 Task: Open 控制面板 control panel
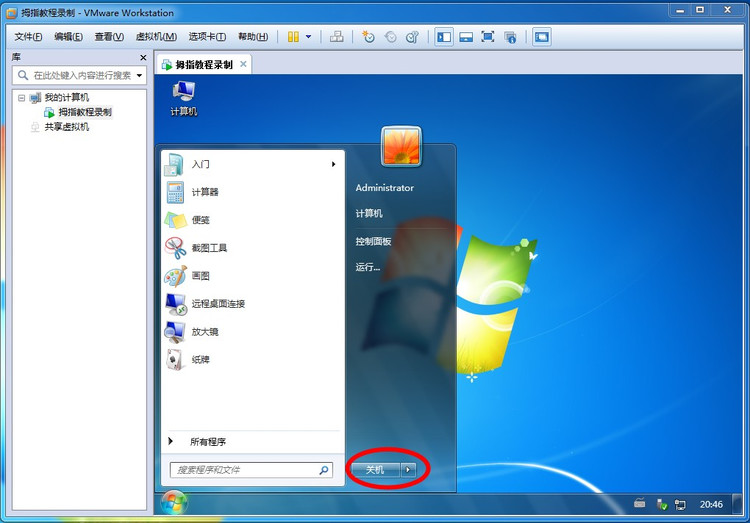pyautogui.click(x=373, y=242)
